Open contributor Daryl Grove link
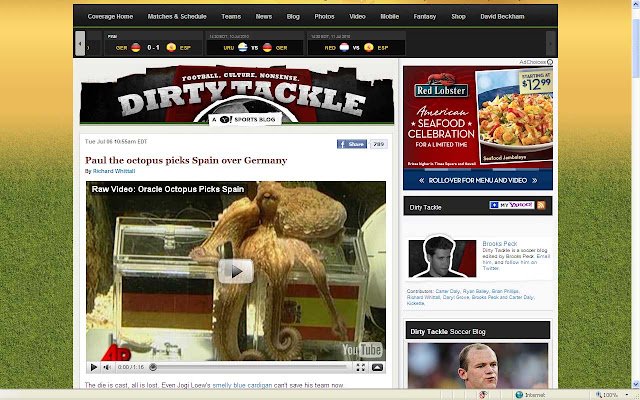 (x=456, y=298)
